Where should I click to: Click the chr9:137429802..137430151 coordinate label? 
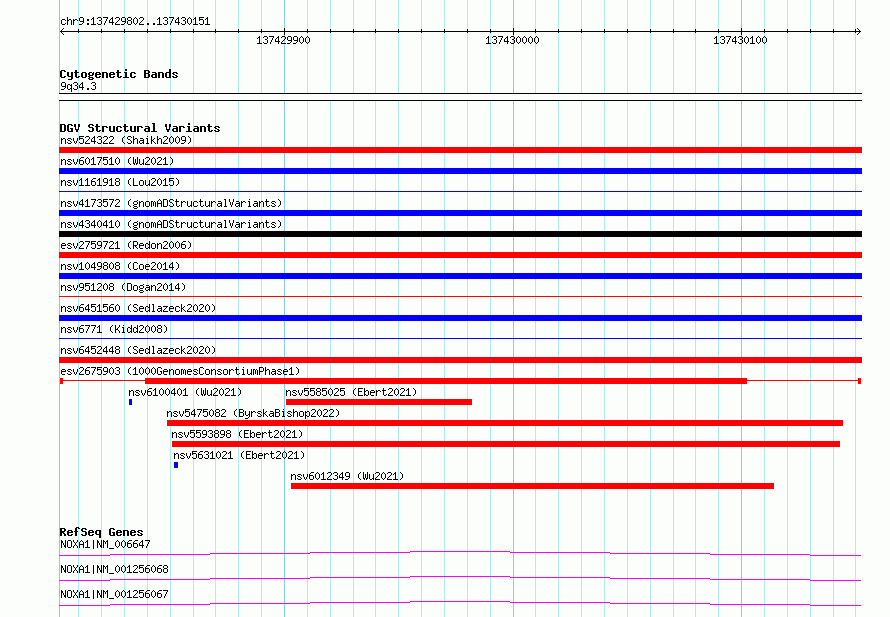[135, 22]
